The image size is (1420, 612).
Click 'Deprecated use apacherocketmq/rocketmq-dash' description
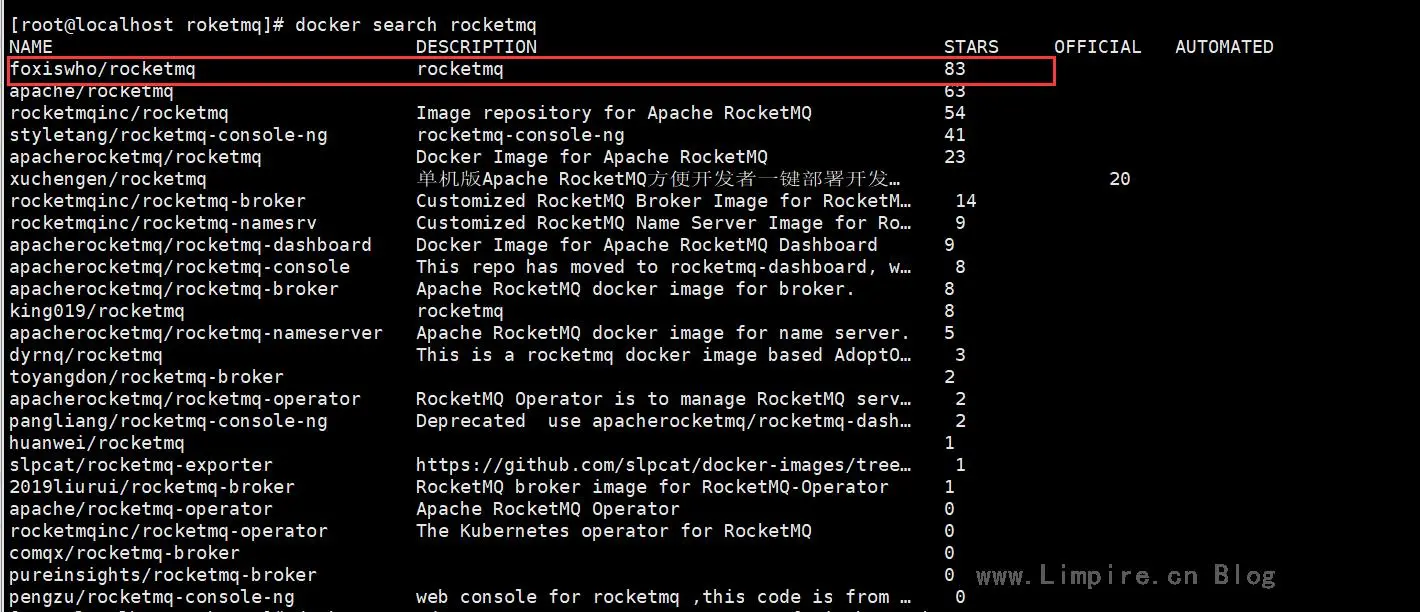coord(664,421)
